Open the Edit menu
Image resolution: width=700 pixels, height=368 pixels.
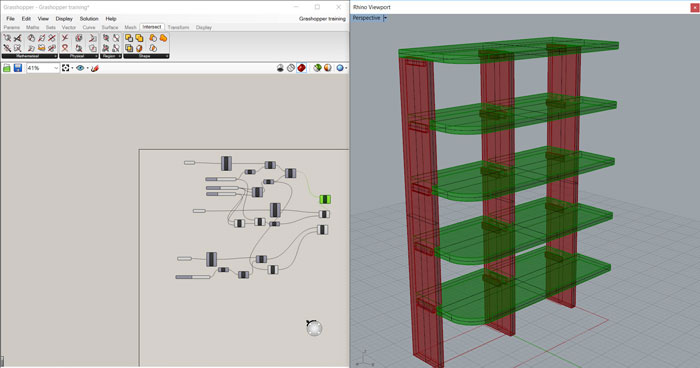pos(26,19)
